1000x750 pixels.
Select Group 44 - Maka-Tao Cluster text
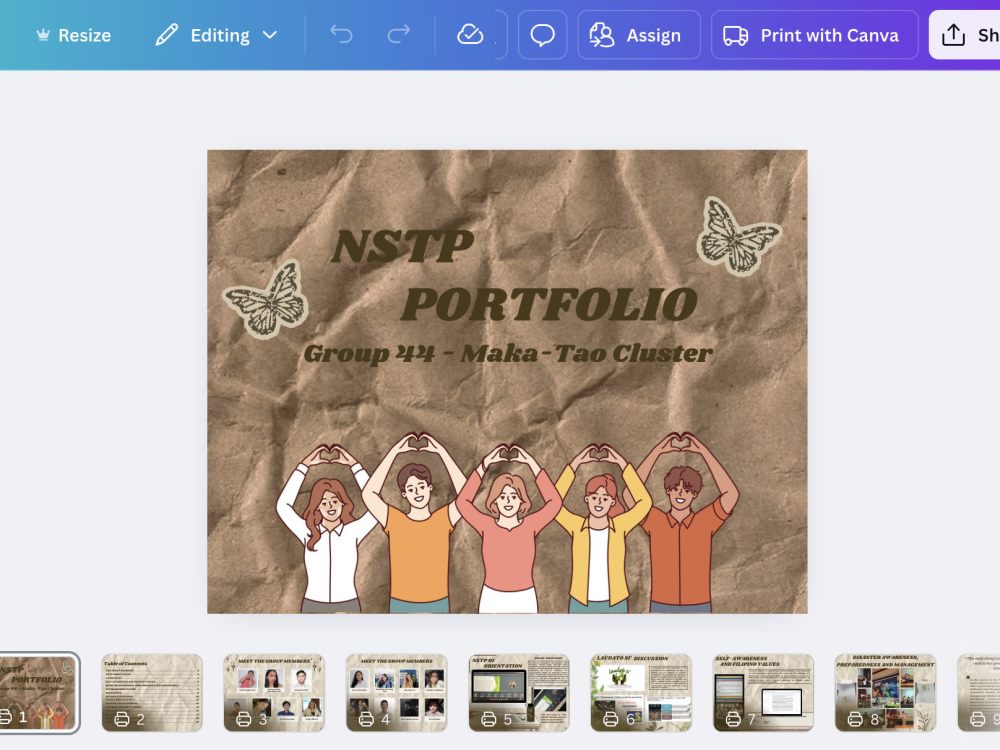pos(508,353)
